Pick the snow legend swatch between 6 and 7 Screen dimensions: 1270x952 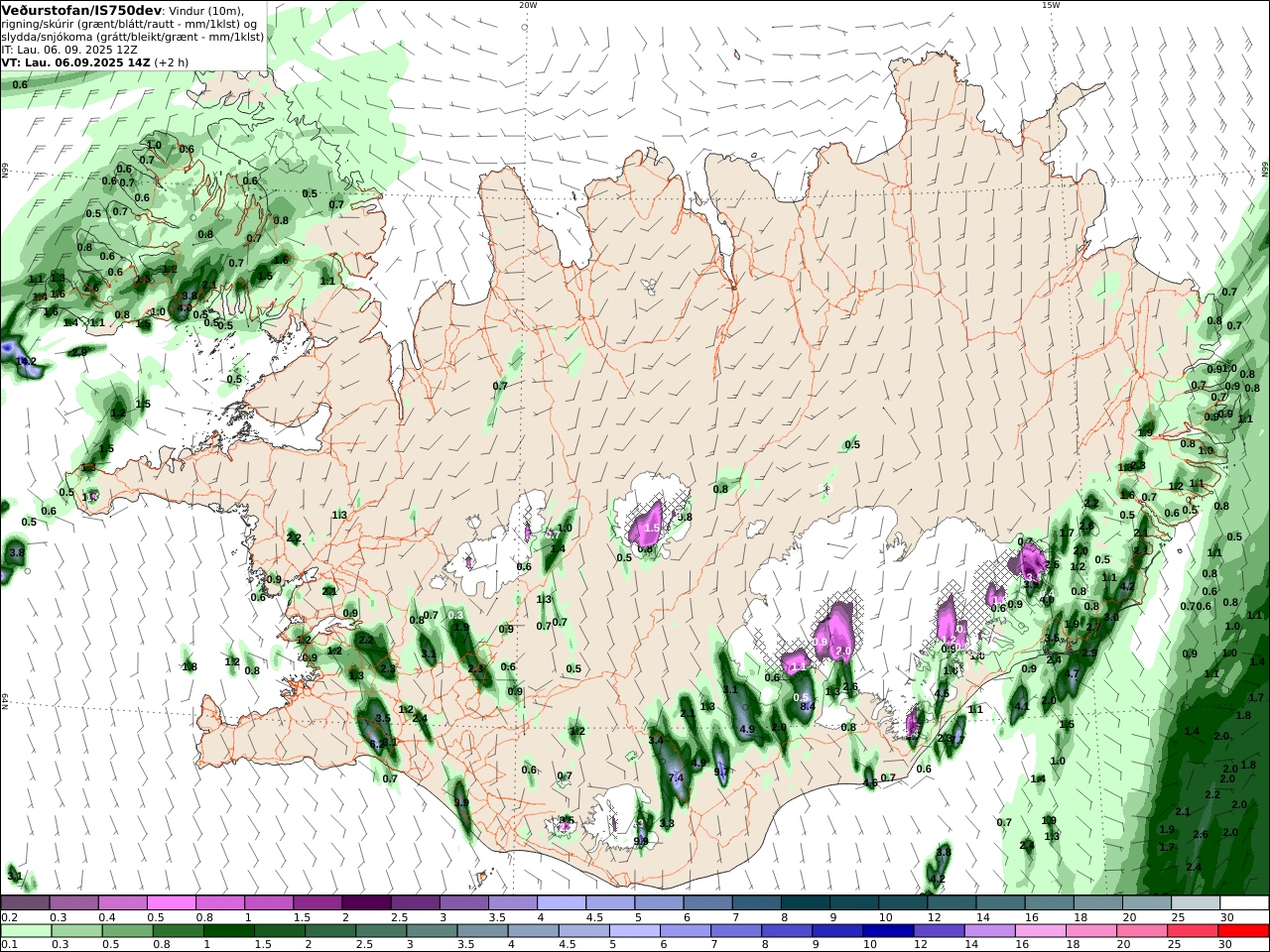point(706,903)
